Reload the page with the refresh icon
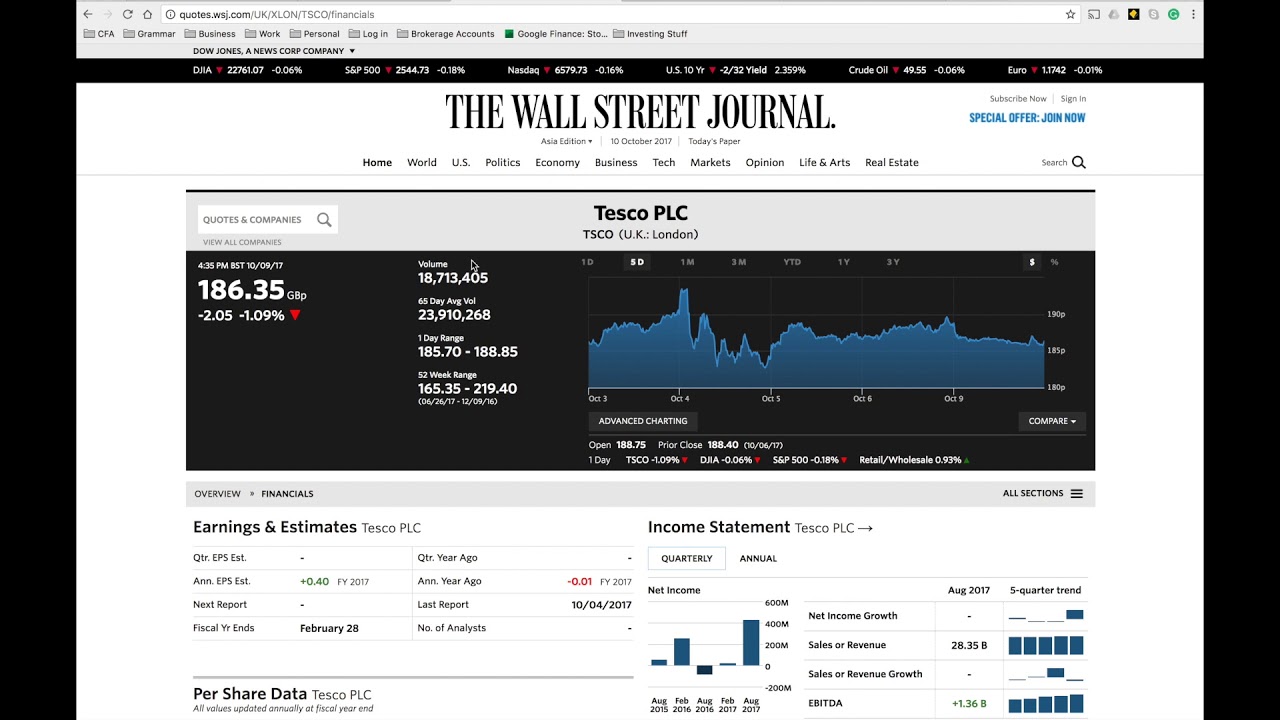The height and width of the screenshot is (720, 1280). click(128, 14)
